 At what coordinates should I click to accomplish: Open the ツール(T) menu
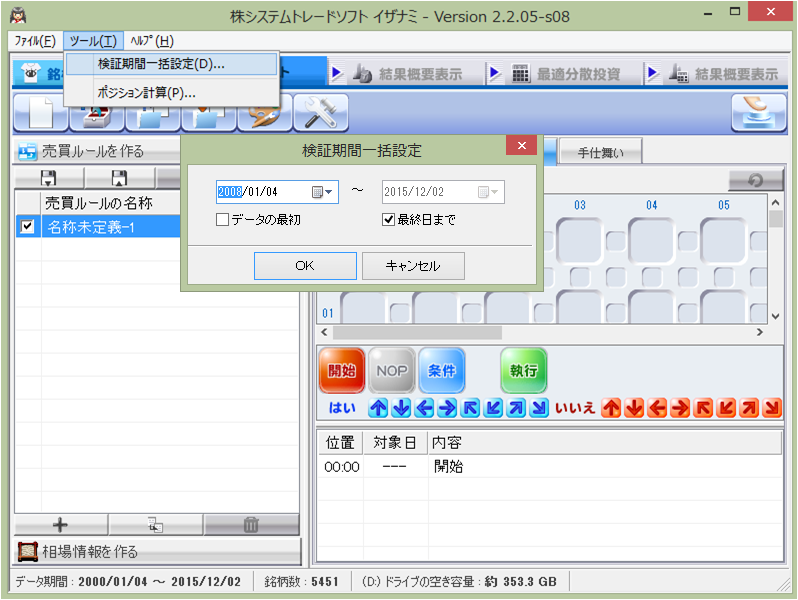[x=93, y=41]
